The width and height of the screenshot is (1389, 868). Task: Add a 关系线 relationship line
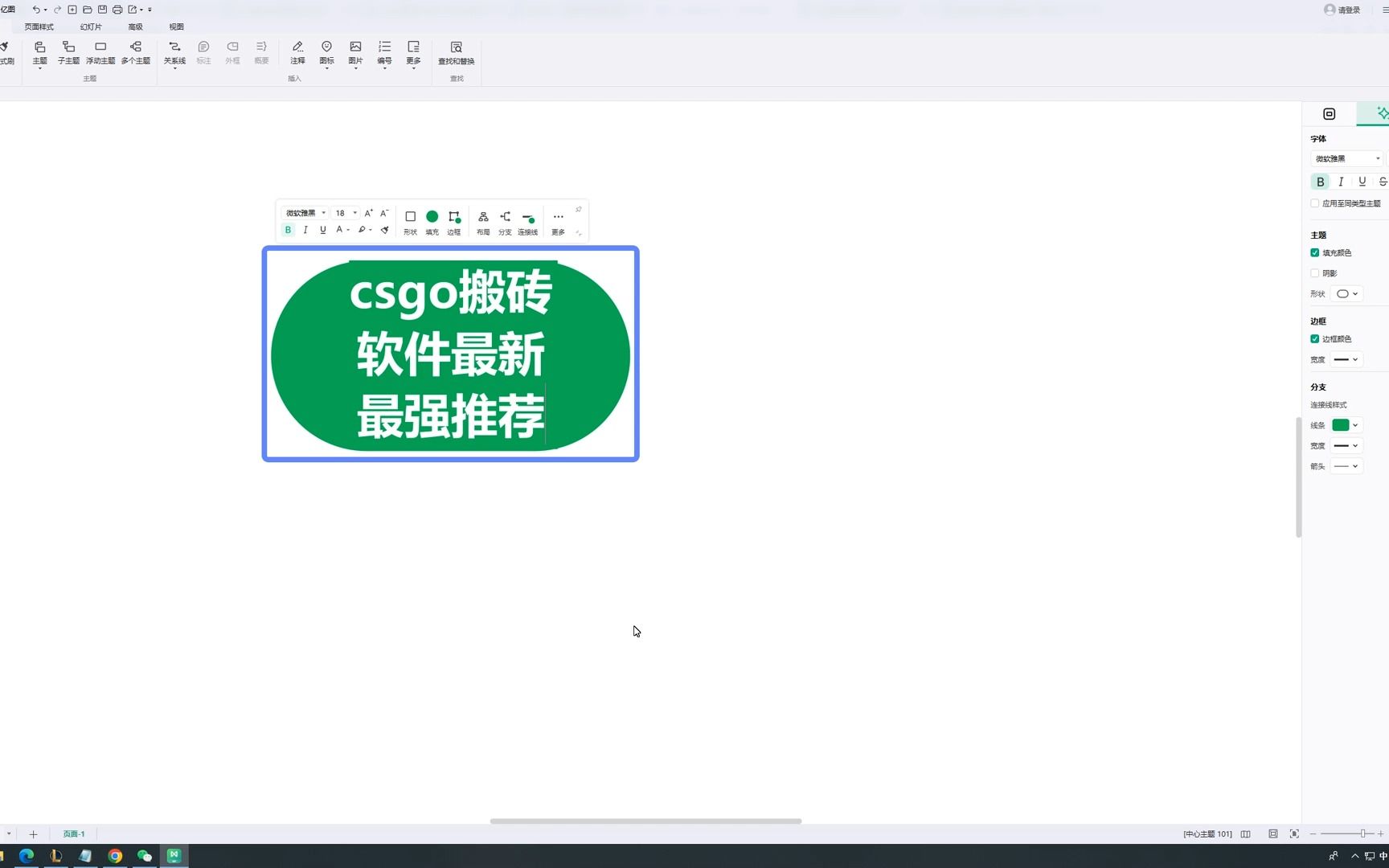(x=174, y=53)
